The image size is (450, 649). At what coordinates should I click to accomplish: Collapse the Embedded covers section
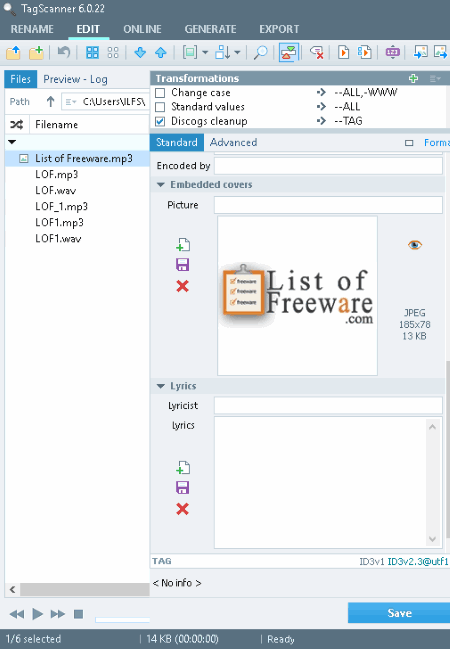[x=161, y=185]
